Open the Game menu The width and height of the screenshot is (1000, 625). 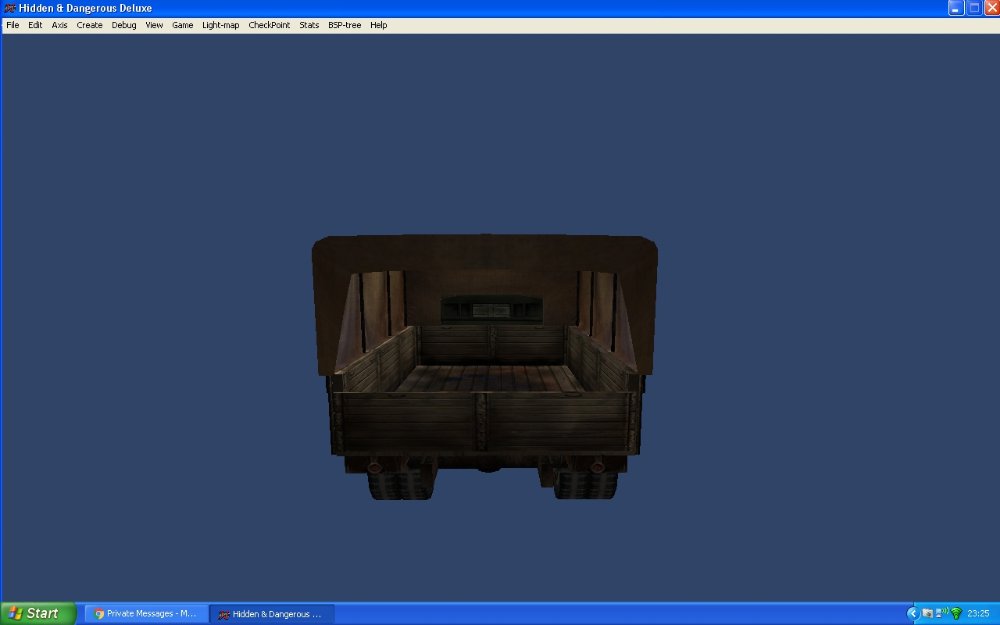click(182, 25)
